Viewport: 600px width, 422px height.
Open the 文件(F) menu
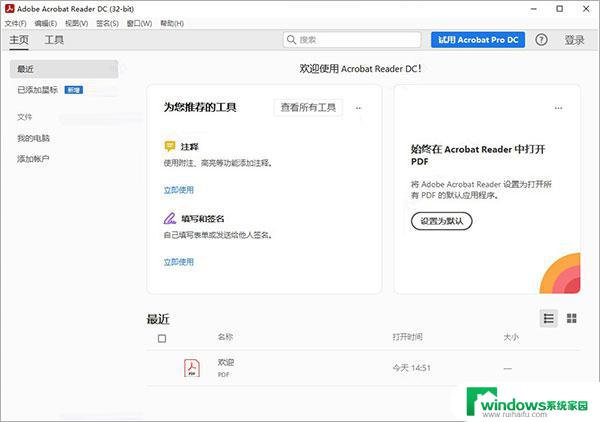tap(15, 24)
